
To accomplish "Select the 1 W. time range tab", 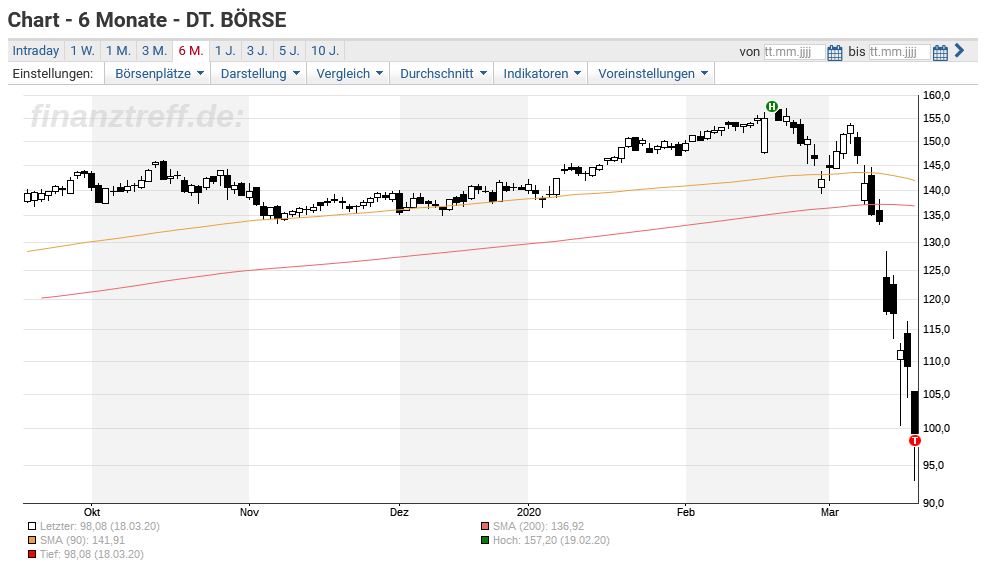I will [x=82, y=51].
